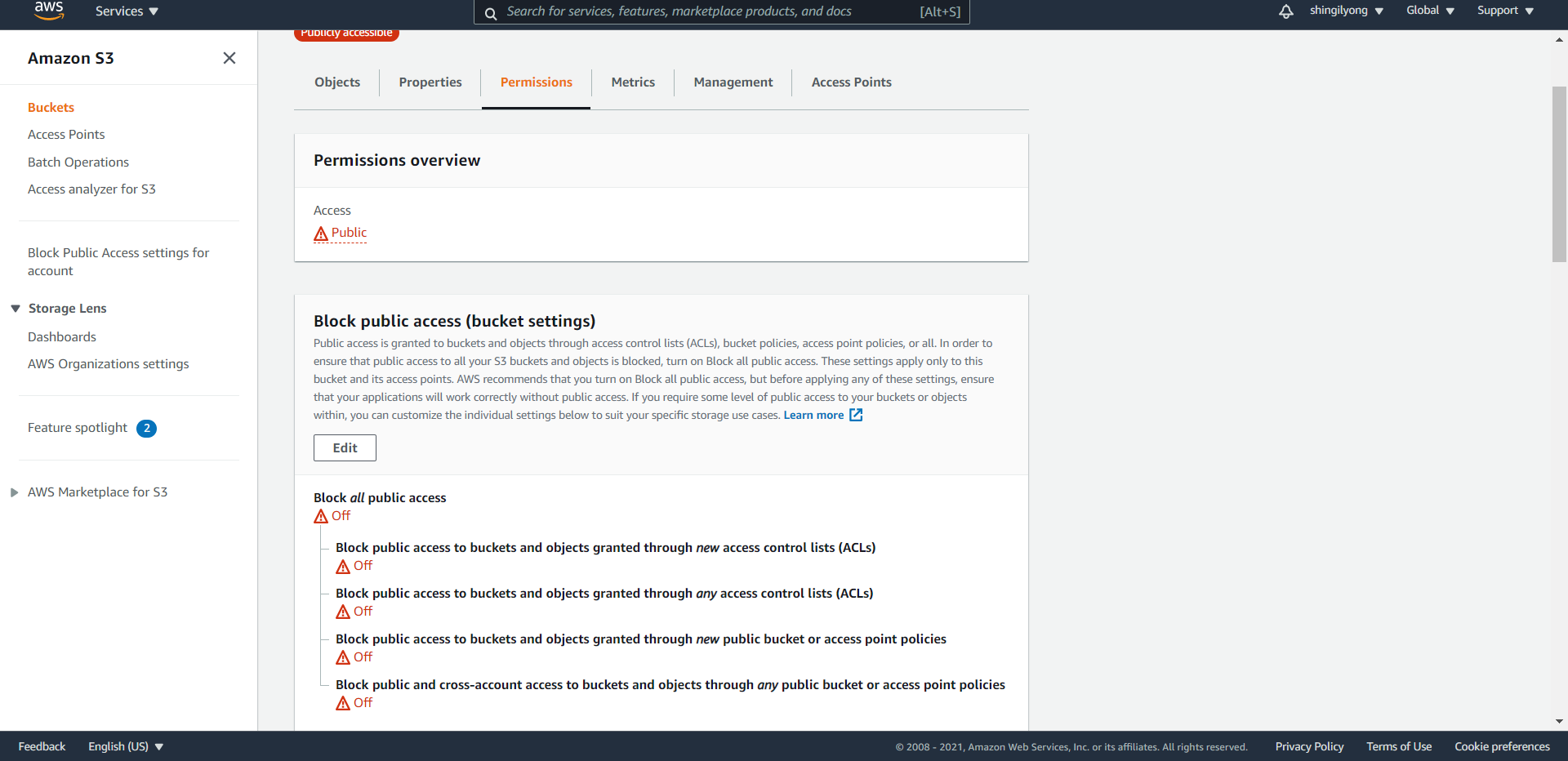Click the Feature spotlight count badge
Viewport: 1568px width, 761px height.
coord(147,428)
